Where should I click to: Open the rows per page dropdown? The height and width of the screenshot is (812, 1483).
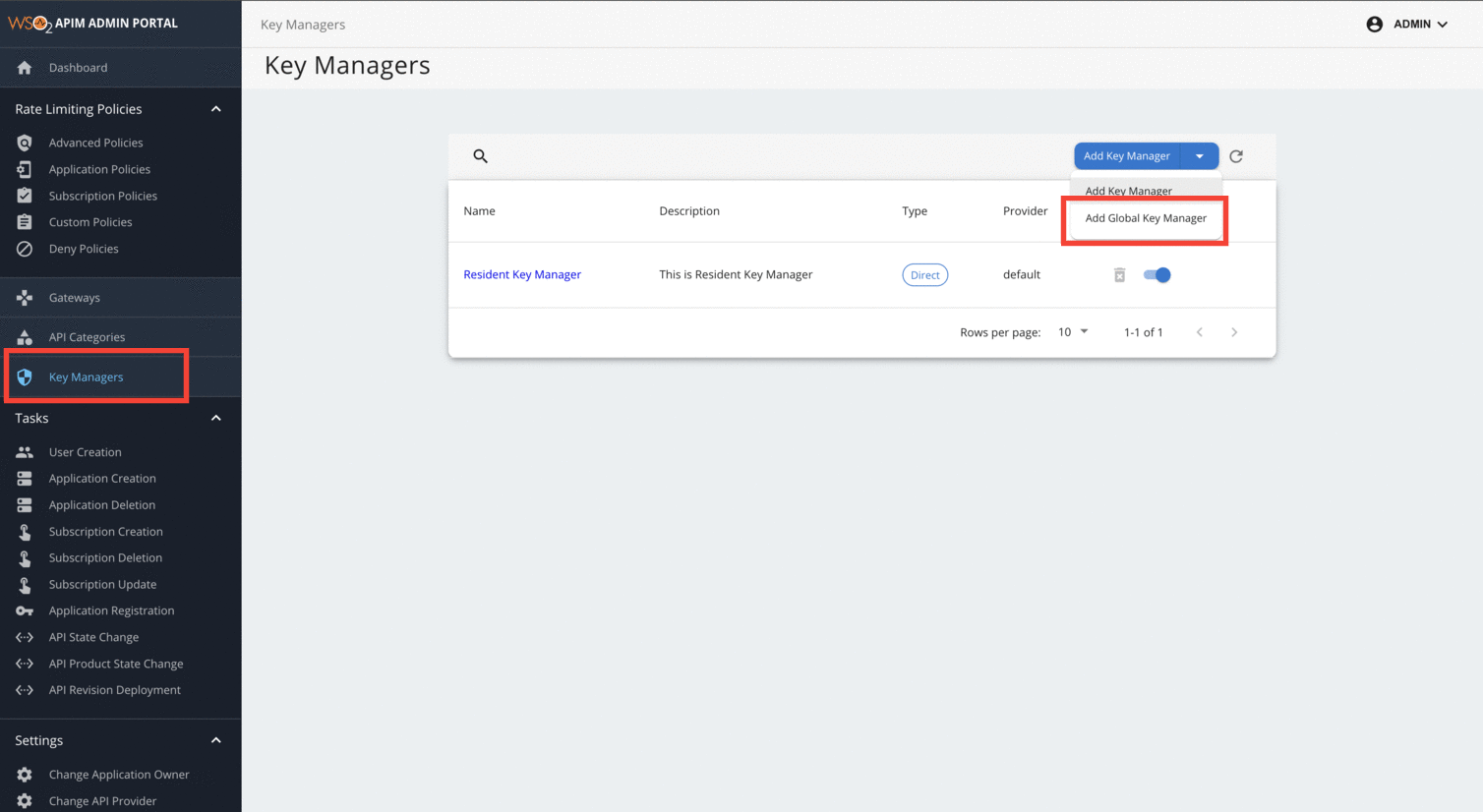tap(1073, 332)
